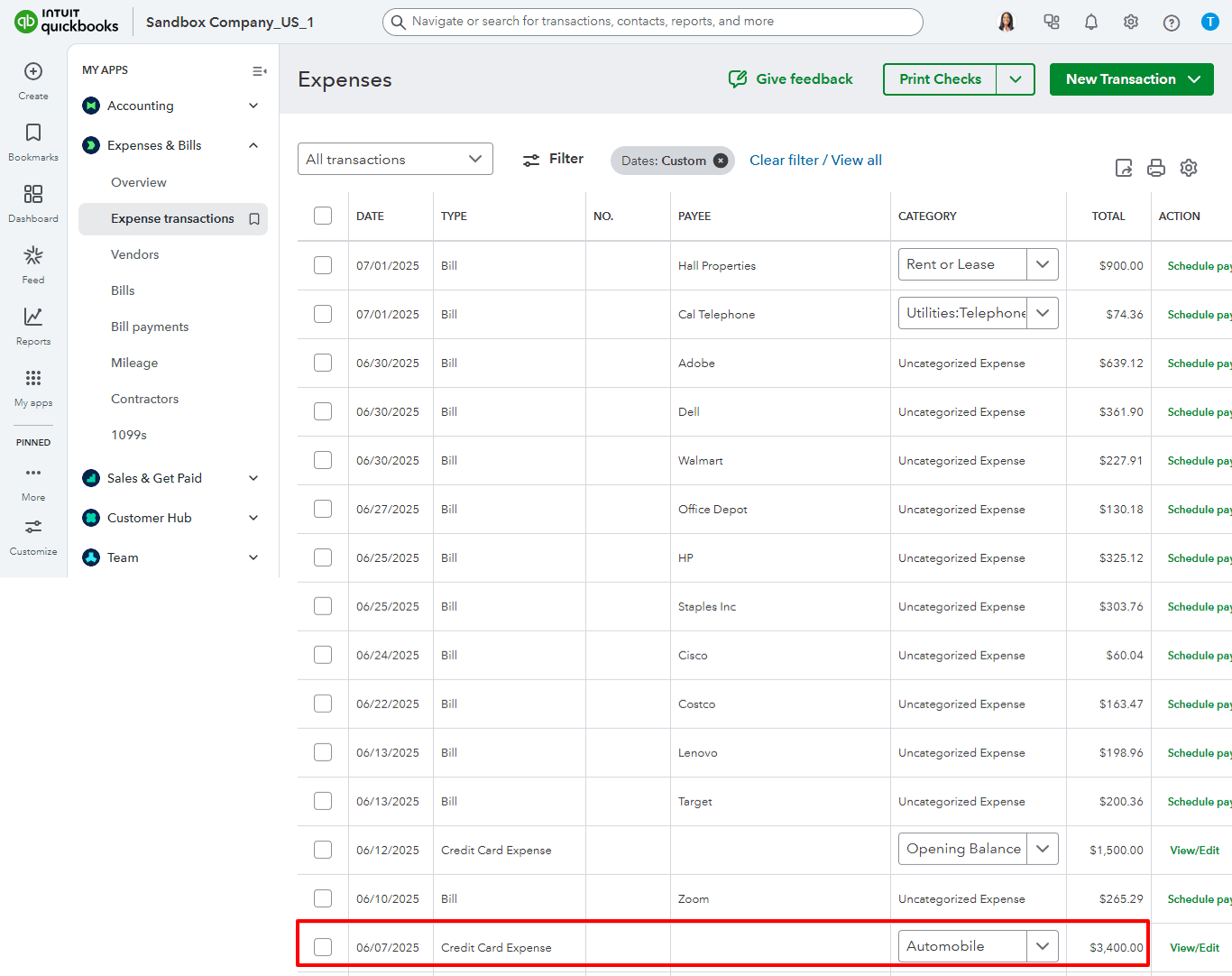Select the select-all checkbox in table header
Viewport: 1232px width, 976px height.
pyautogui.click(x=322, y=216)
